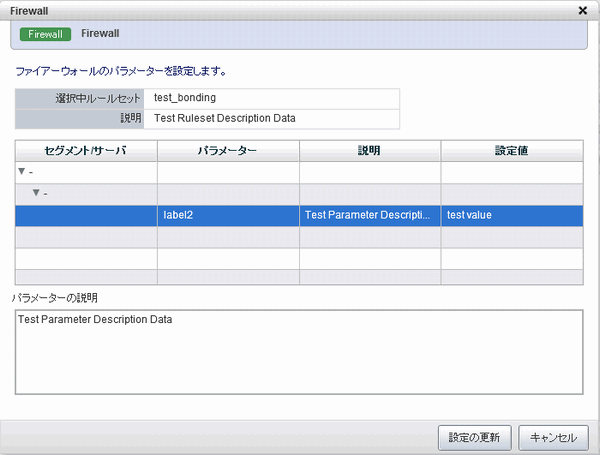Click the キャンセル button
600x455 pixels.
click(x=553, y=437)
